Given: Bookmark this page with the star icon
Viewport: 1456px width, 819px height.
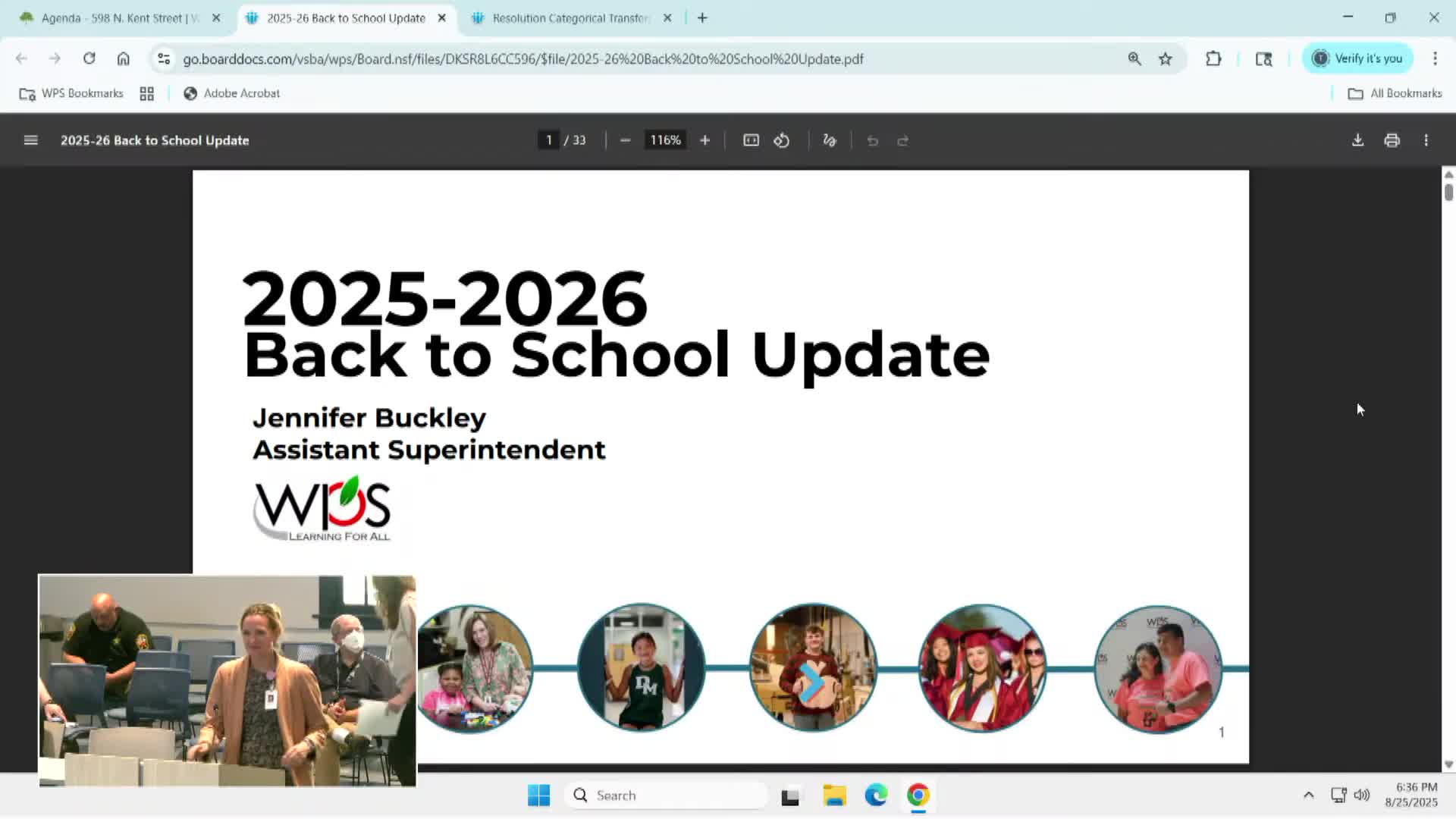Looking at the screenshot, I should (x=1165, y=58).
